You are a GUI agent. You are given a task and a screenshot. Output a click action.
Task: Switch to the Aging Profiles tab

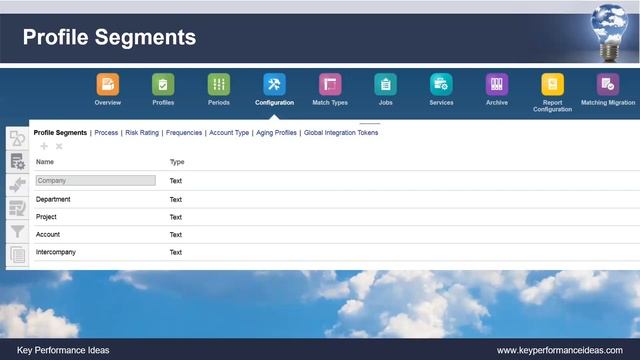(x=276, y=133)
